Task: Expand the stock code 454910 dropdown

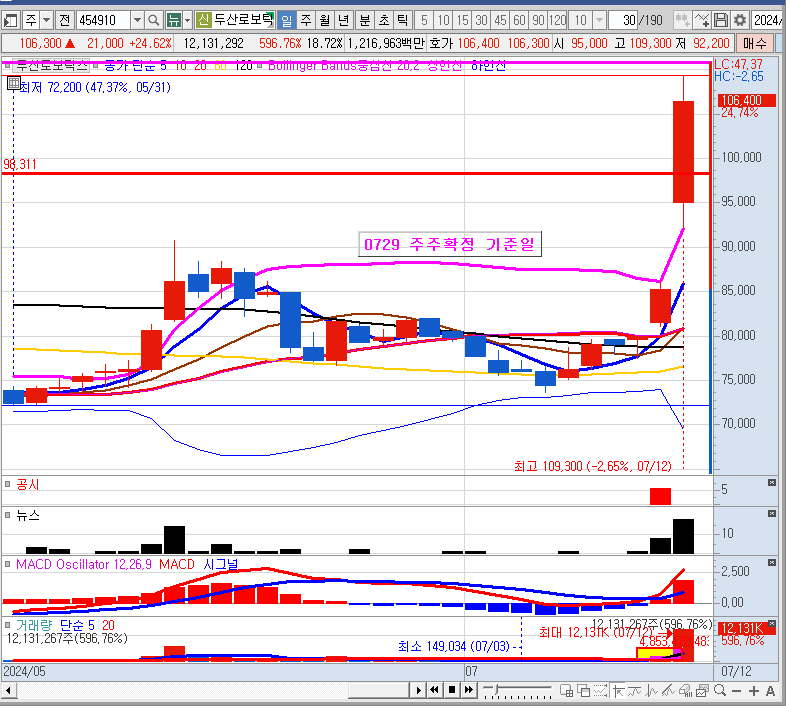Action: click(x=137, y=21)
